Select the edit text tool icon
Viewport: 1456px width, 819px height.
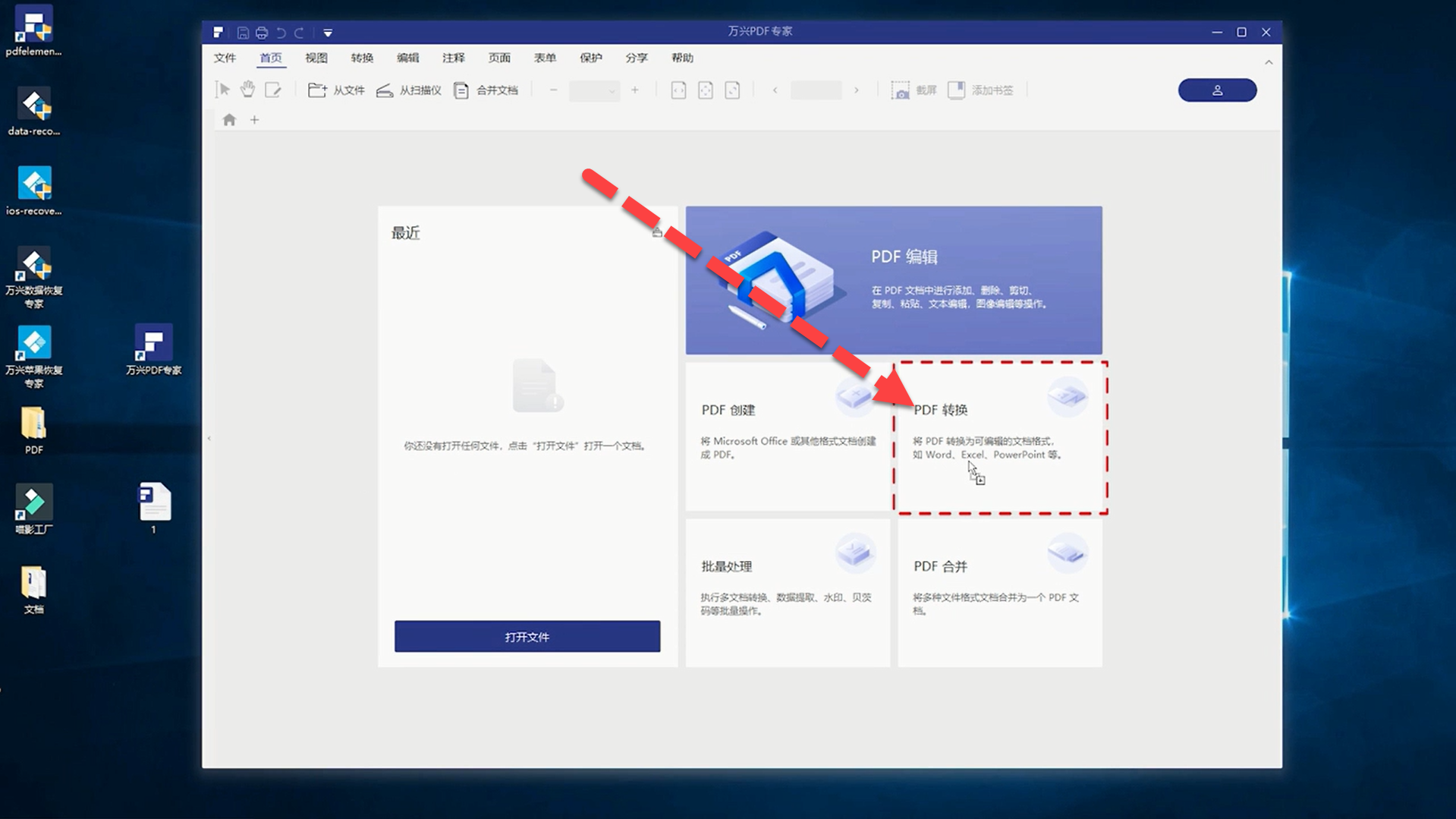[x=273, y=90]
